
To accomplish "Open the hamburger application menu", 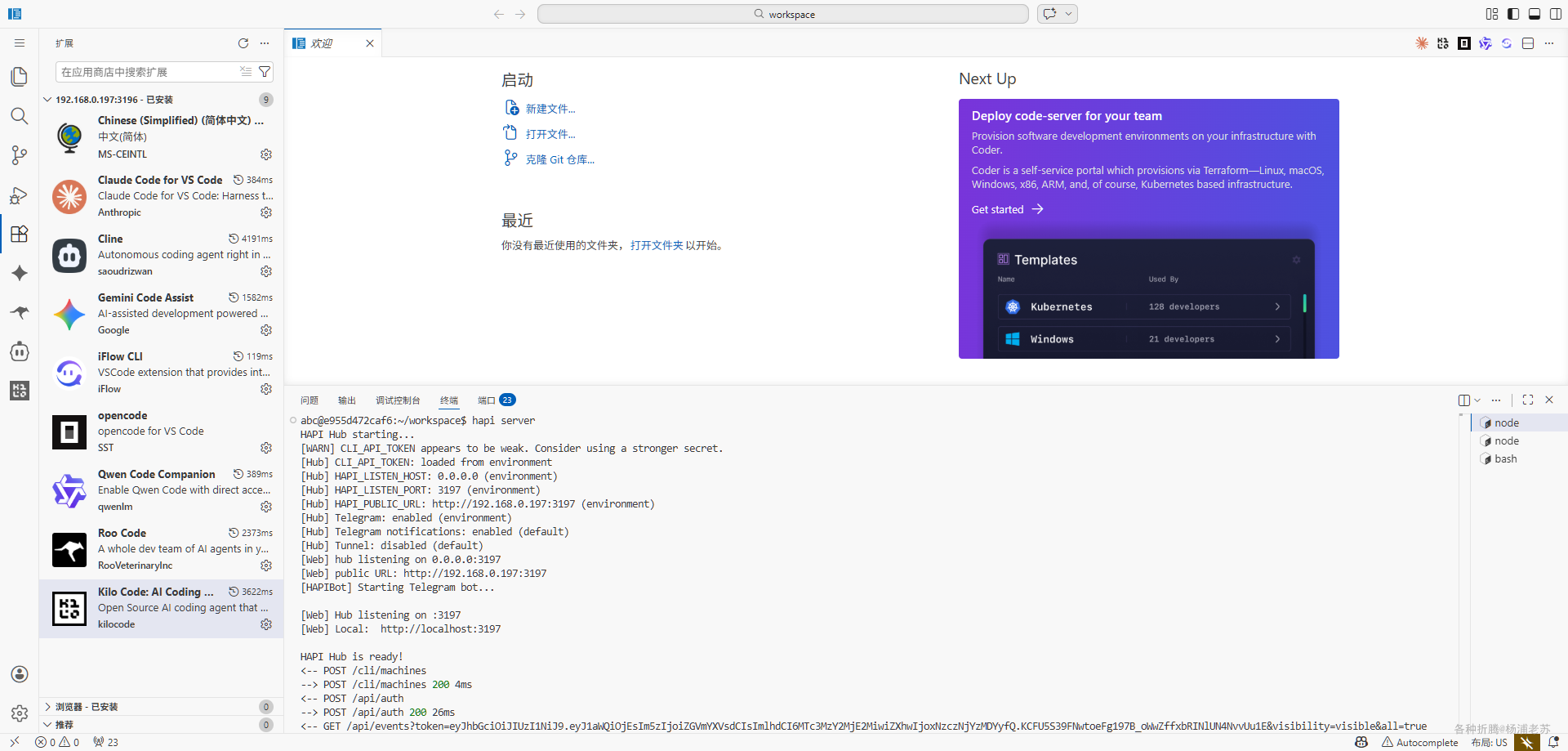I will pyautogui.click(x=20, y=43).
